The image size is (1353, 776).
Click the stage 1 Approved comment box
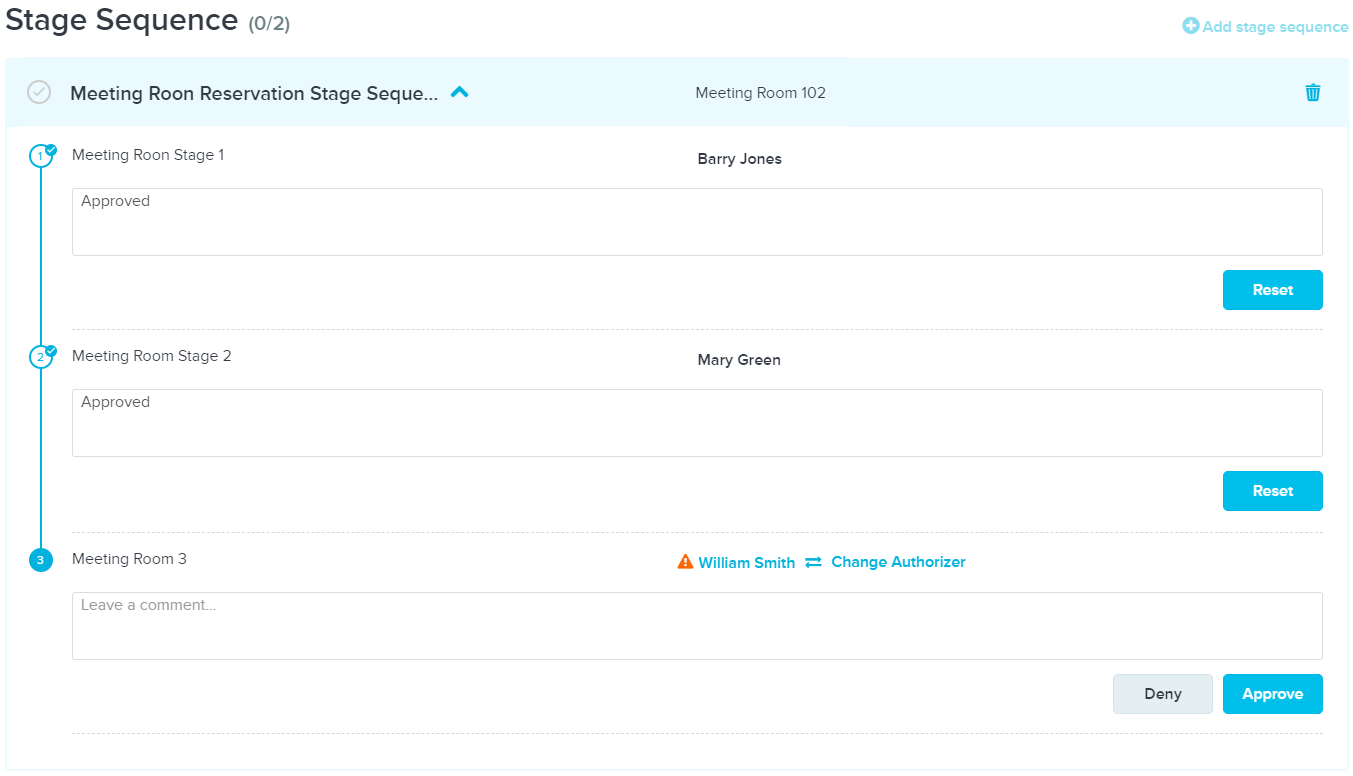coord(697,222)
